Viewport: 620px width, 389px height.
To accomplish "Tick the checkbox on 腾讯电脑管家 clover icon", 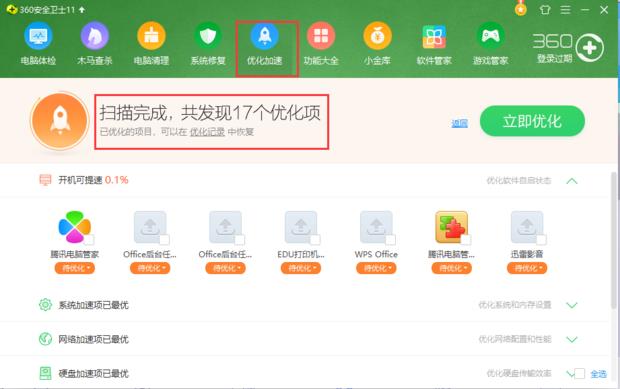I will [89, 240].
